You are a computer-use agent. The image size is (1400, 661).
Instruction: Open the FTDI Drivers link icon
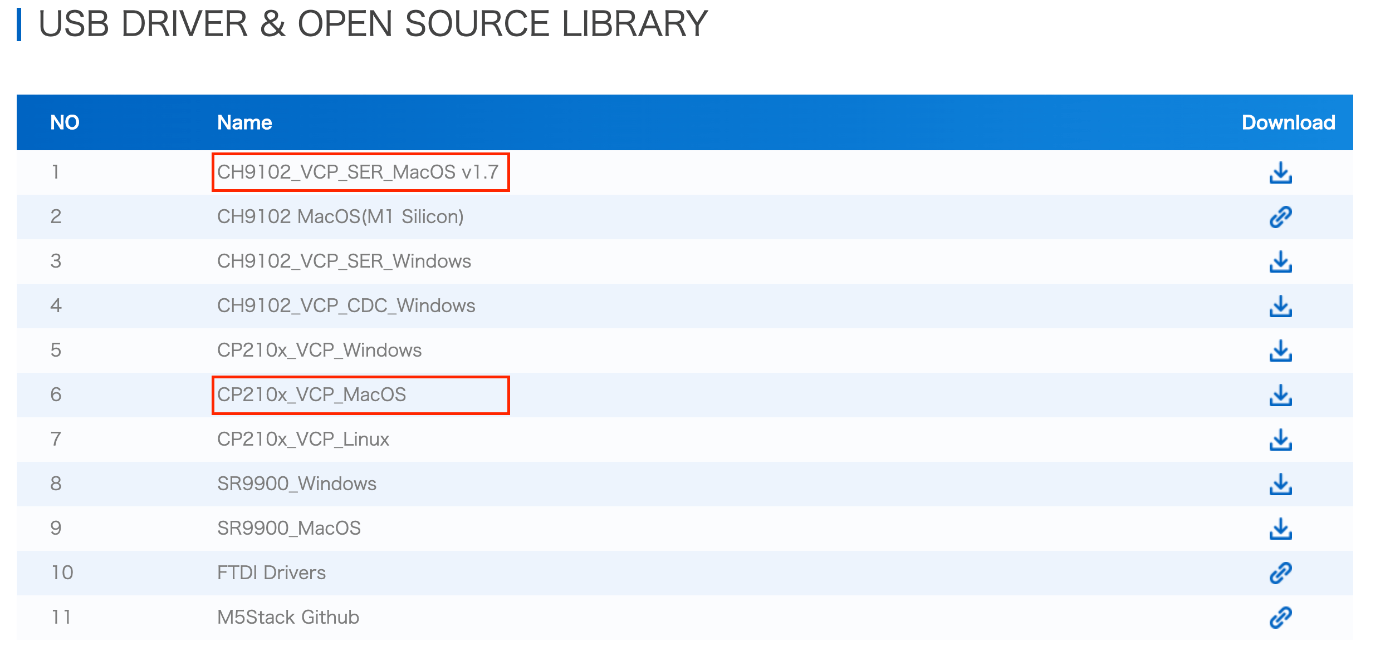(1280, 573)
